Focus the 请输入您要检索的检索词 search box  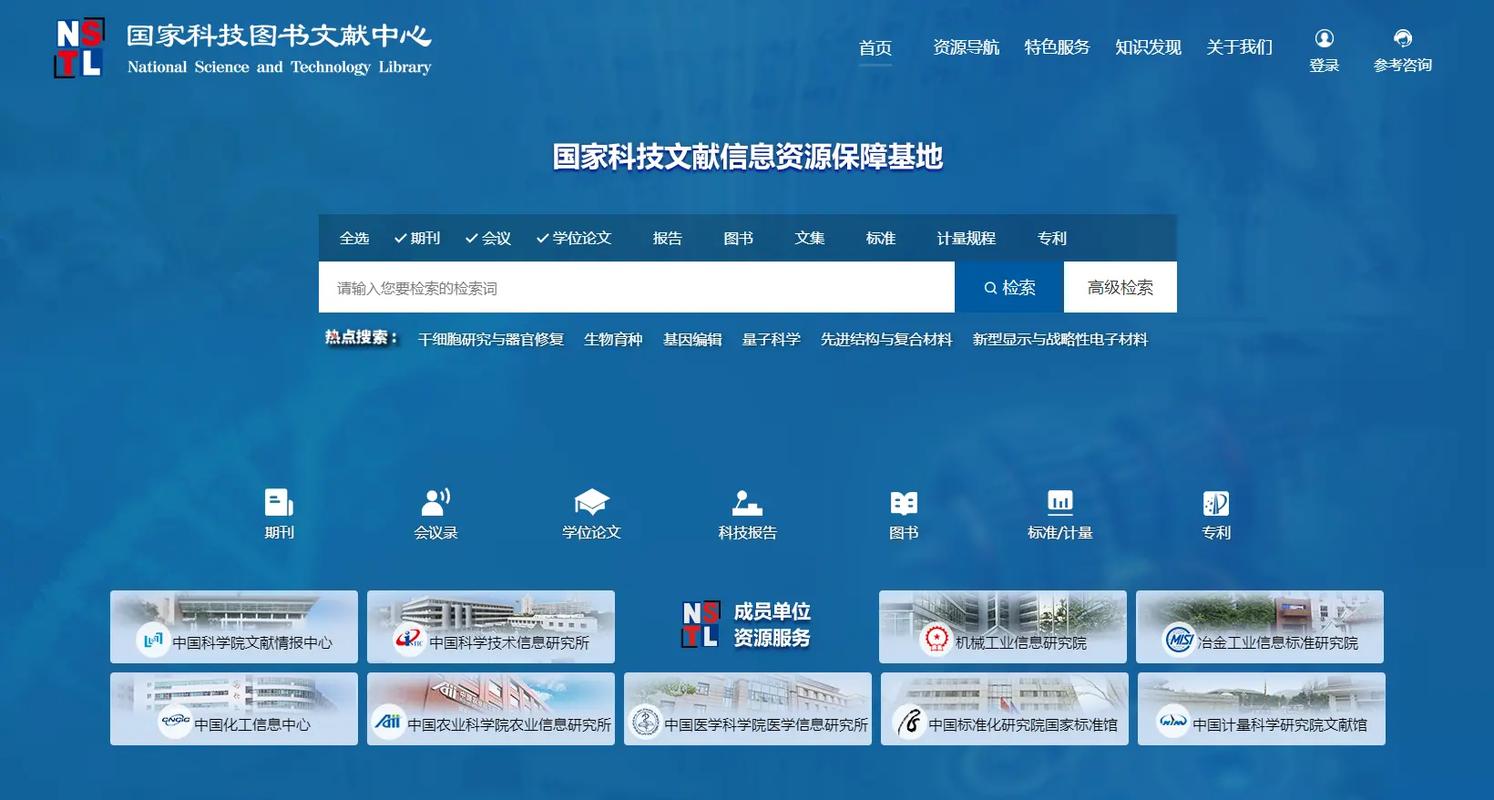pos(637,287)
